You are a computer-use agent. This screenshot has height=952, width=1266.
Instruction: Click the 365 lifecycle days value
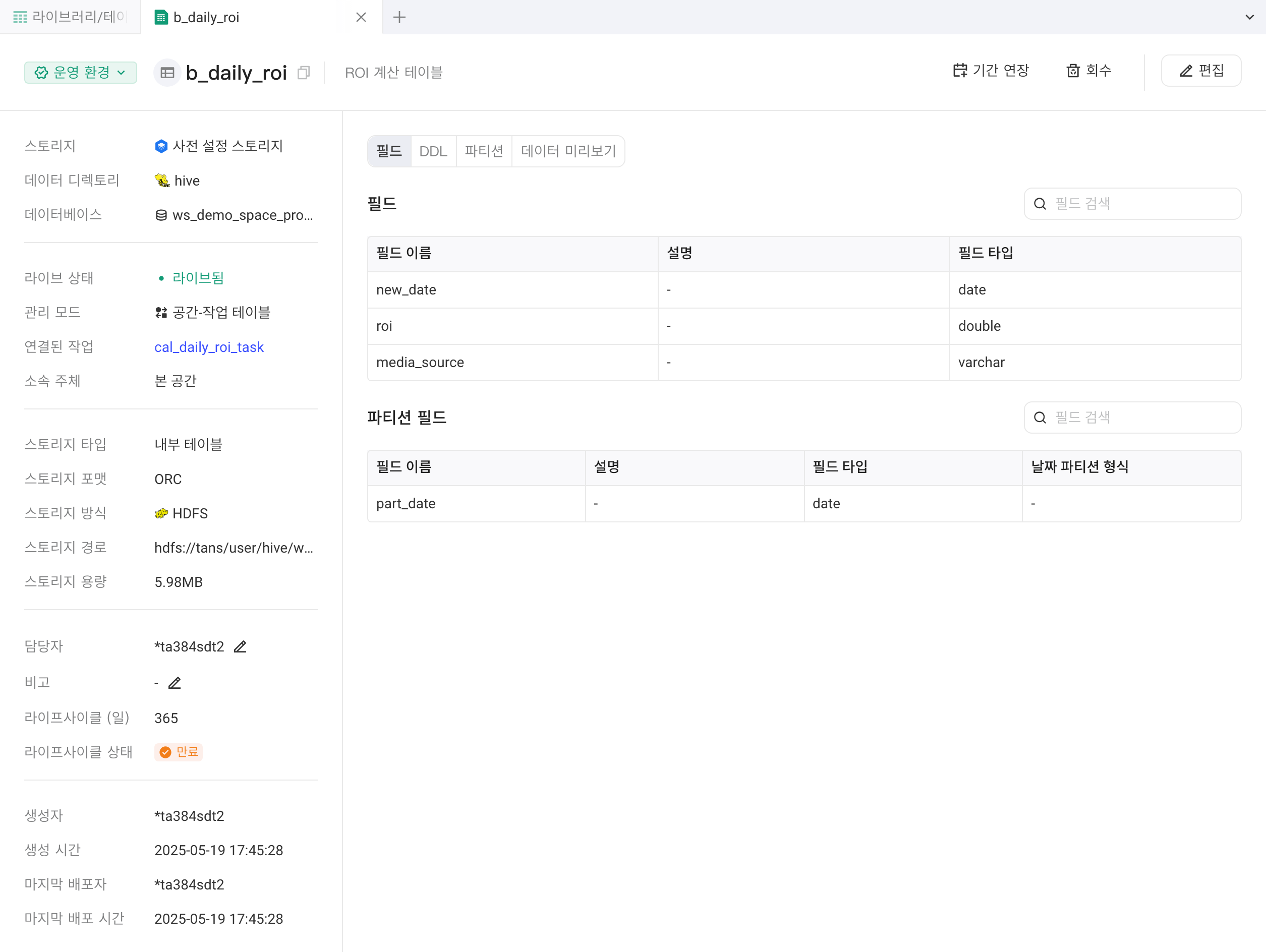(x=166, y=718)
